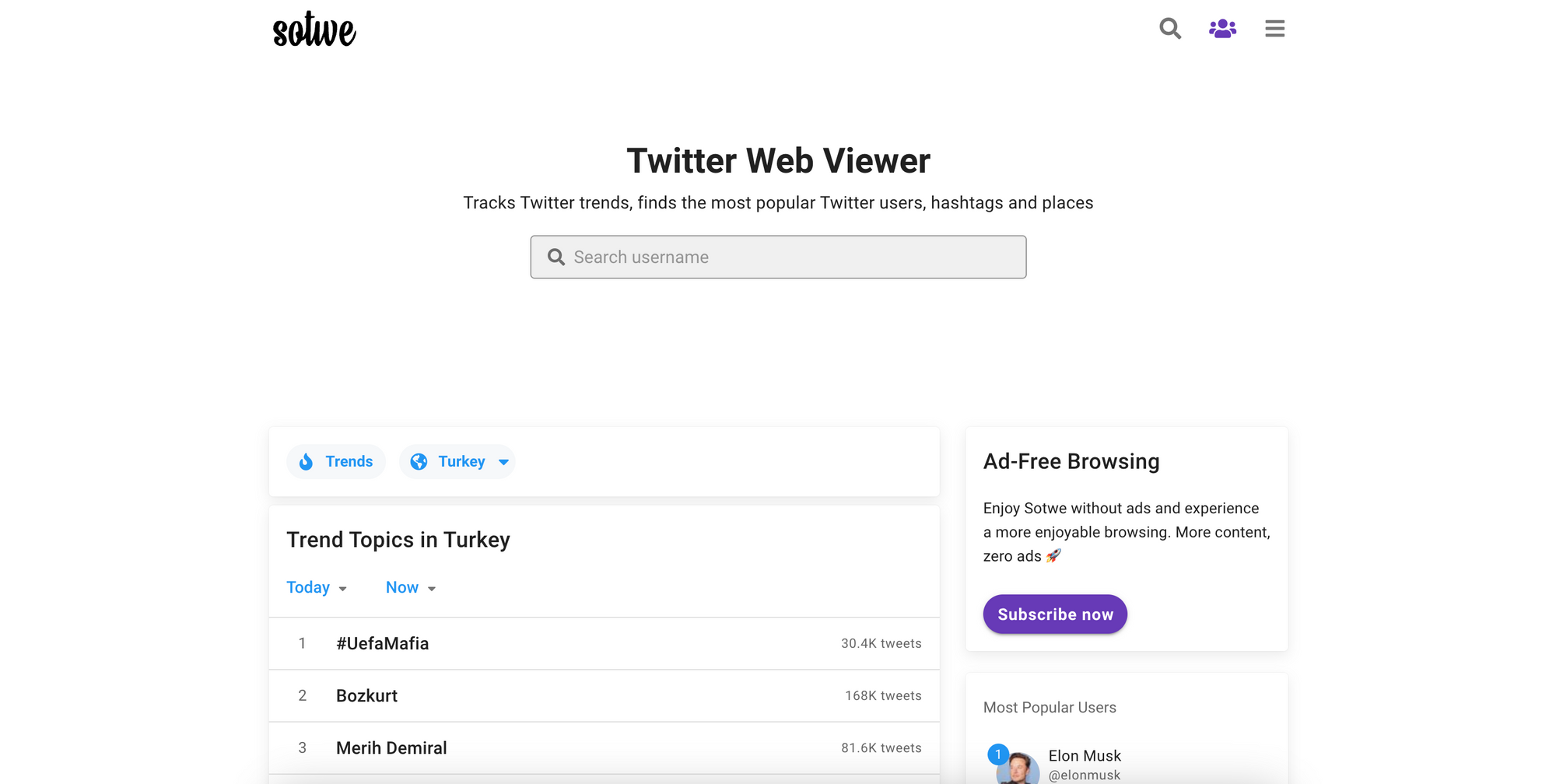Expand the Turkey country dropdown
The width and height of the screenshot is (1556, 784).
[x=457, y=462]
